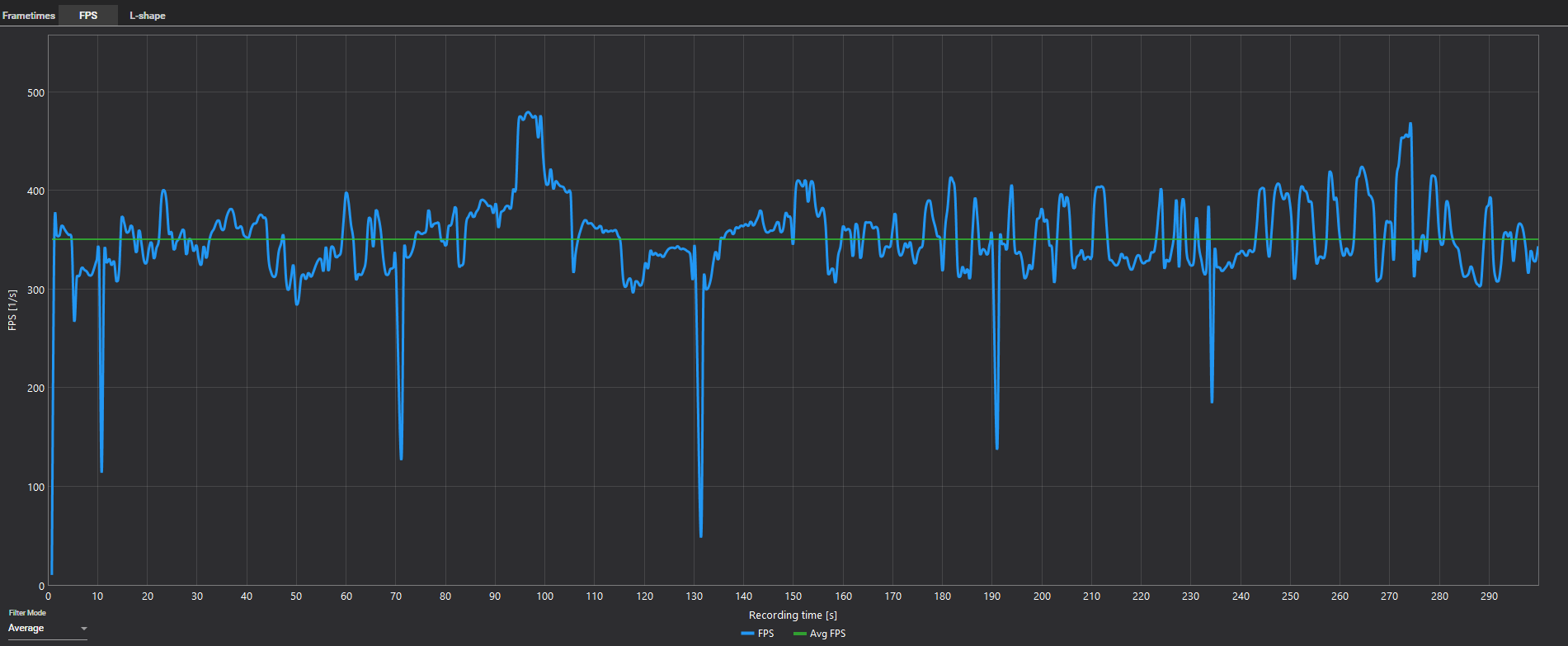Viewport: 1568px width, 646px height.
Task: Click the FPS [1/s] vertical axis title
Action: click(x=12, y=310)
